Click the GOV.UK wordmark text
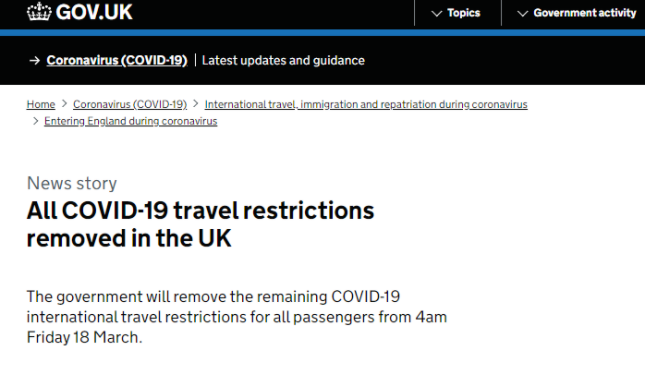Screen dimensions: 645x370 pos(94,12)
